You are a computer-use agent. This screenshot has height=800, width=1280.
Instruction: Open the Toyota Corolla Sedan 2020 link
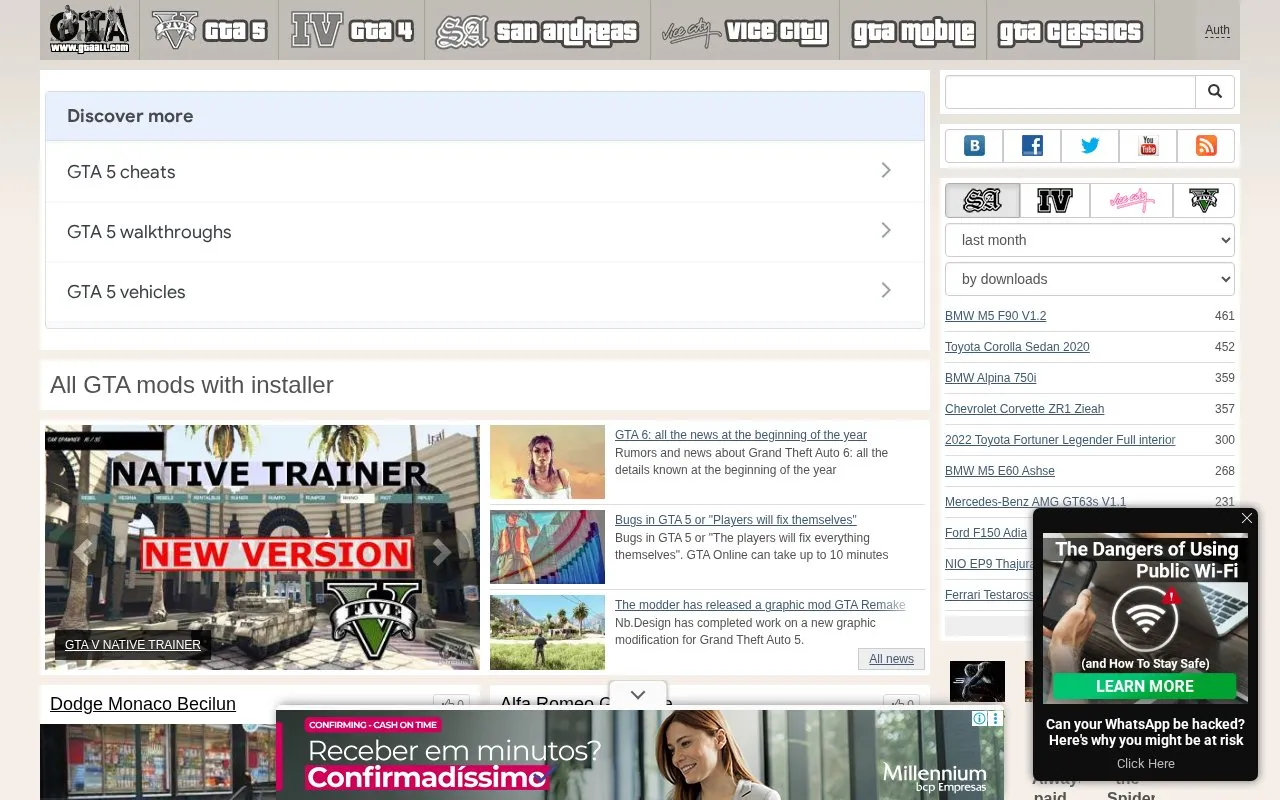point(1017,347)
